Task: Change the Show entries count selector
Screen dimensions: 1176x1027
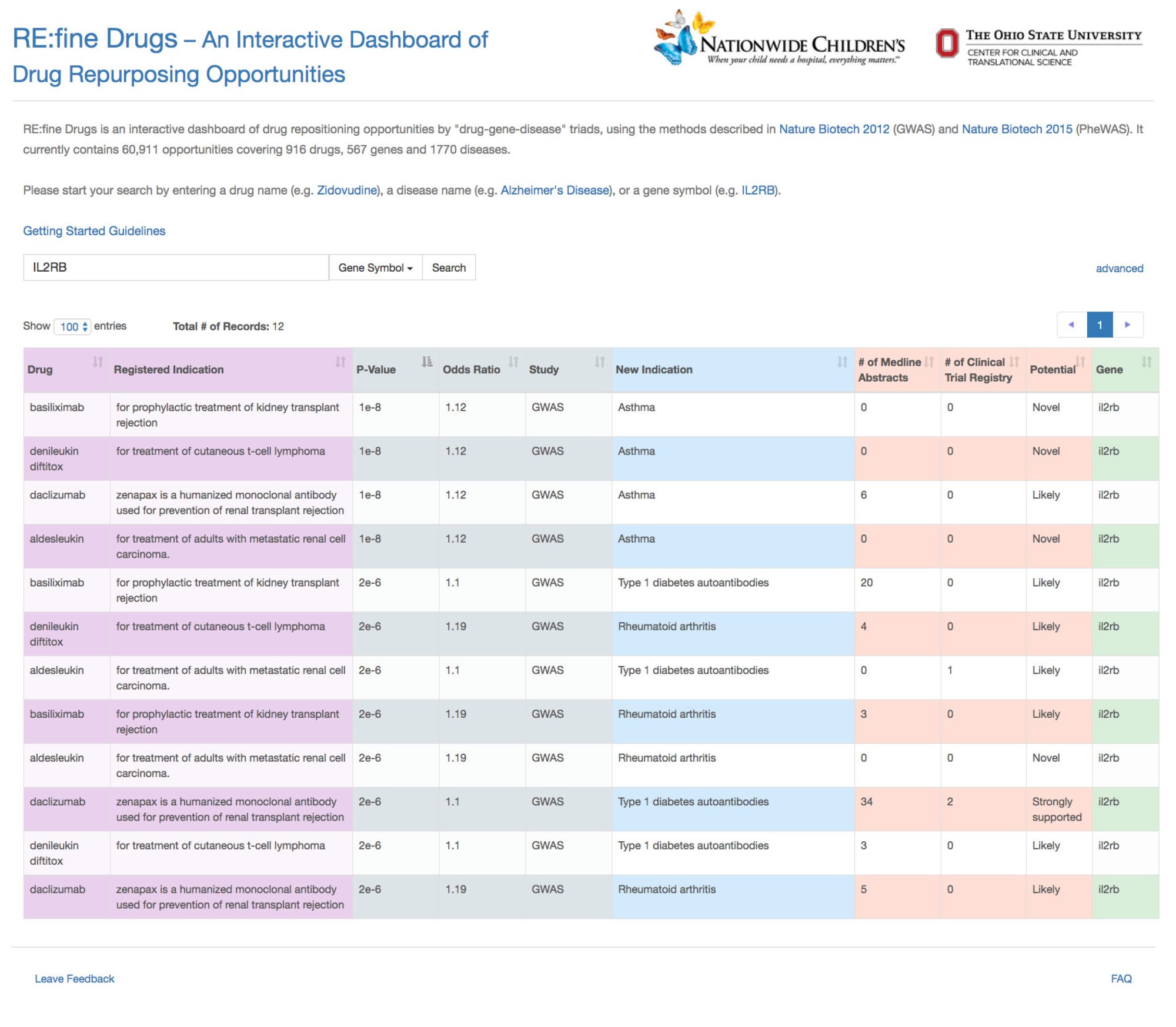Action: 72,327
